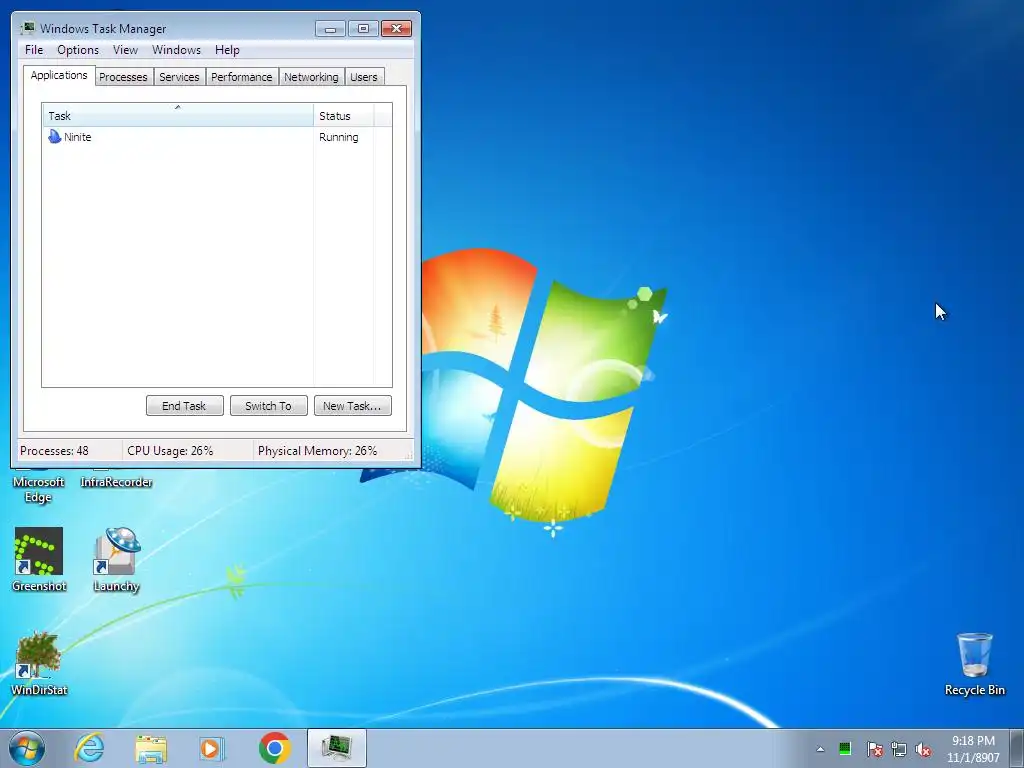This screenshot has height=768, width=1024.
Task: Sort by the Status column header
Action: coord(343,116)
